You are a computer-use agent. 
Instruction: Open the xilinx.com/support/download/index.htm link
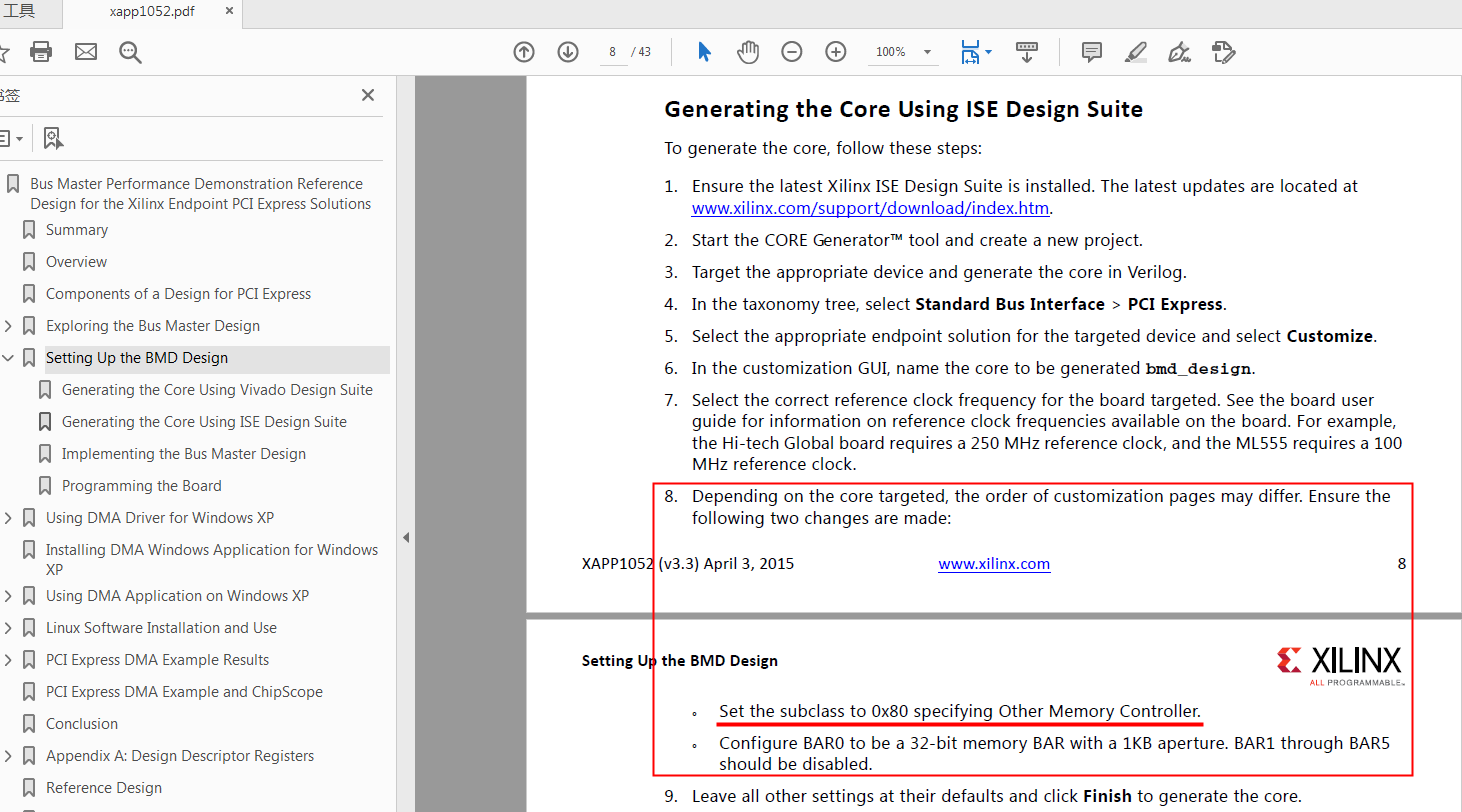click(870, 209)
